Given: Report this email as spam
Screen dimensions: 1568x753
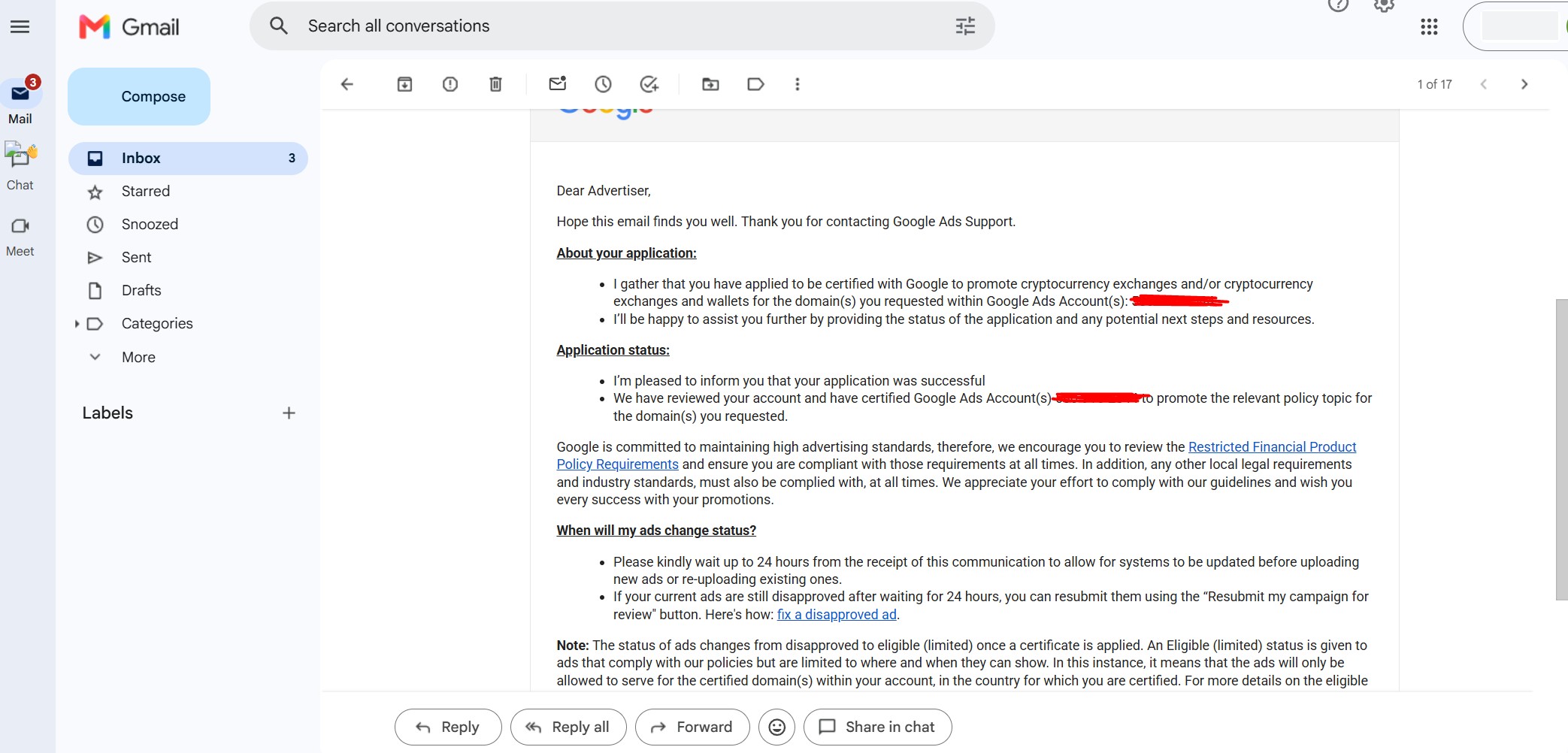Looking at the screenshot, I should click(x=450, y=84).
